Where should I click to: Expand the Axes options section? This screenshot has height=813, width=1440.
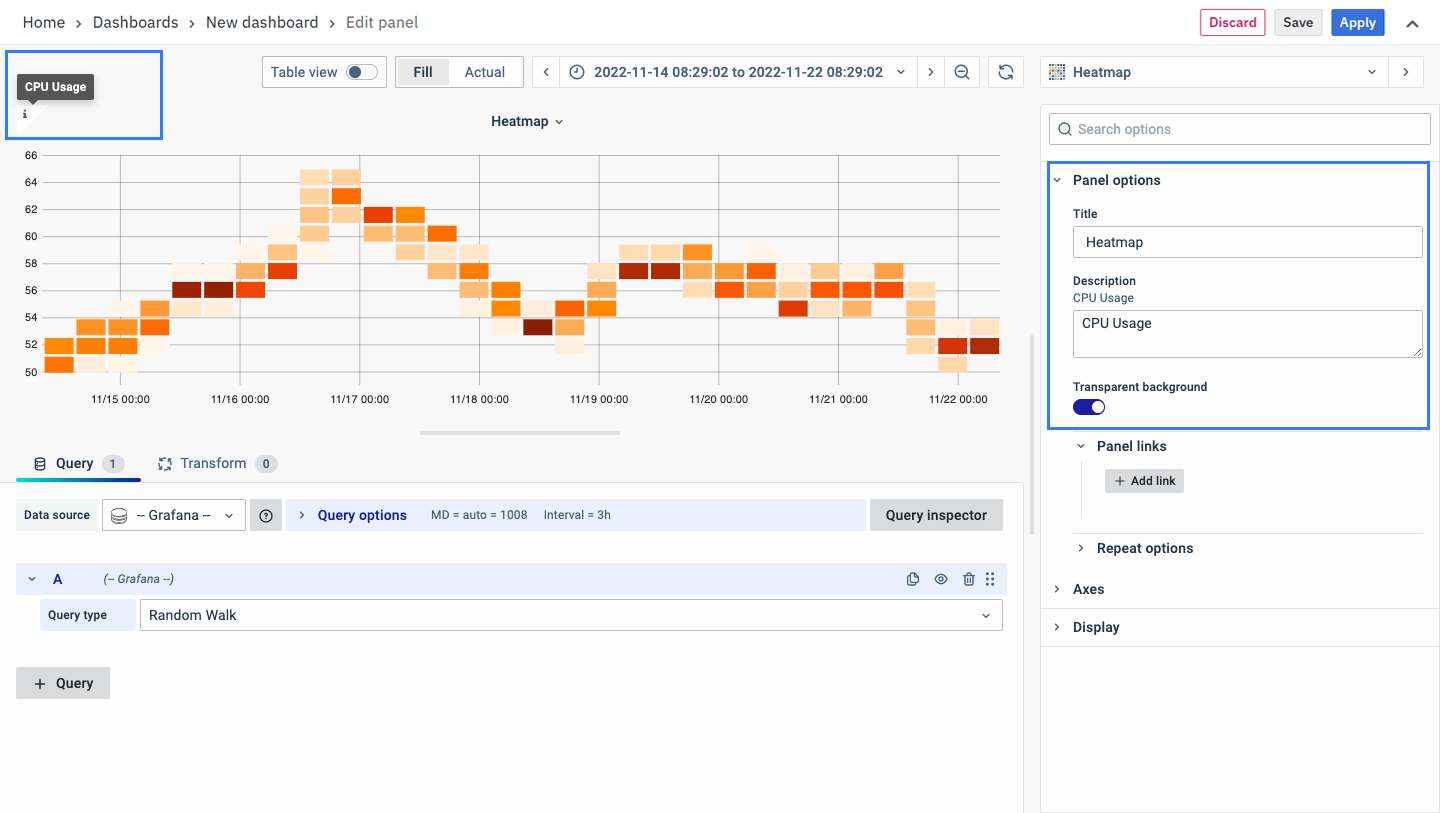[1088, 589]
